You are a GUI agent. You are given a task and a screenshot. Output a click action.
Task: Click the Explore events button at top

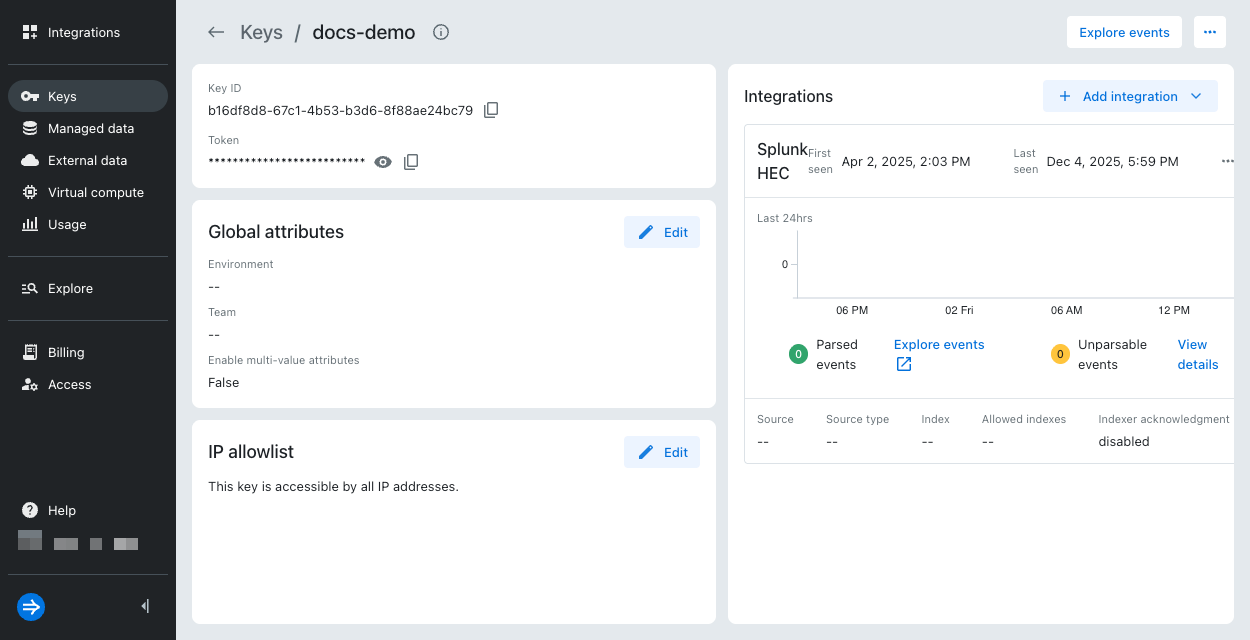point(1124,32)
